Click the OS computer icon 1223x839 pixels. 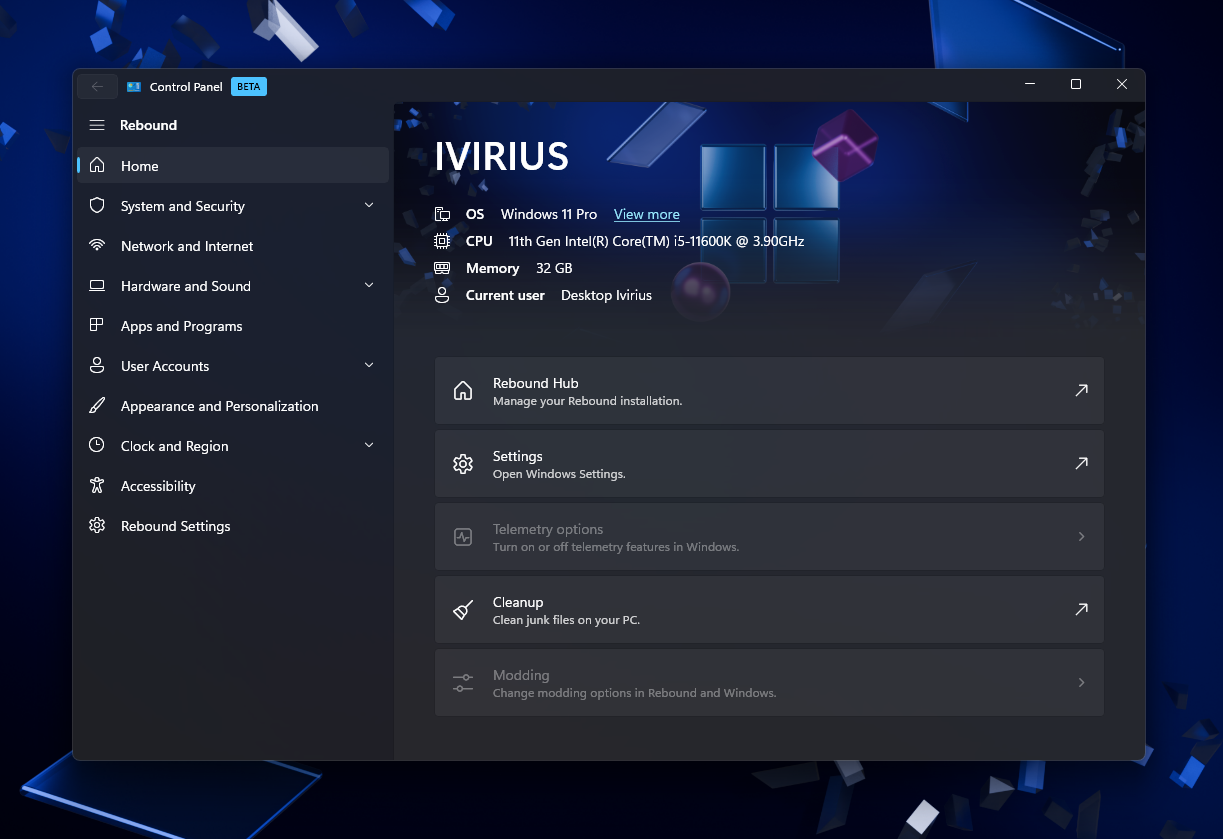[x=442, y=214]
